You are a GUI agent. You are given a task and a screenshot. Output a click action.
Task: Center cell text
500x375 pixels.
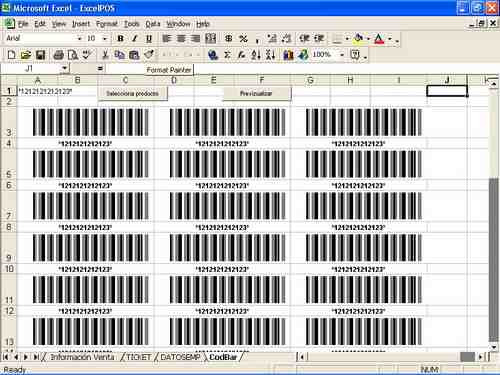181,39
